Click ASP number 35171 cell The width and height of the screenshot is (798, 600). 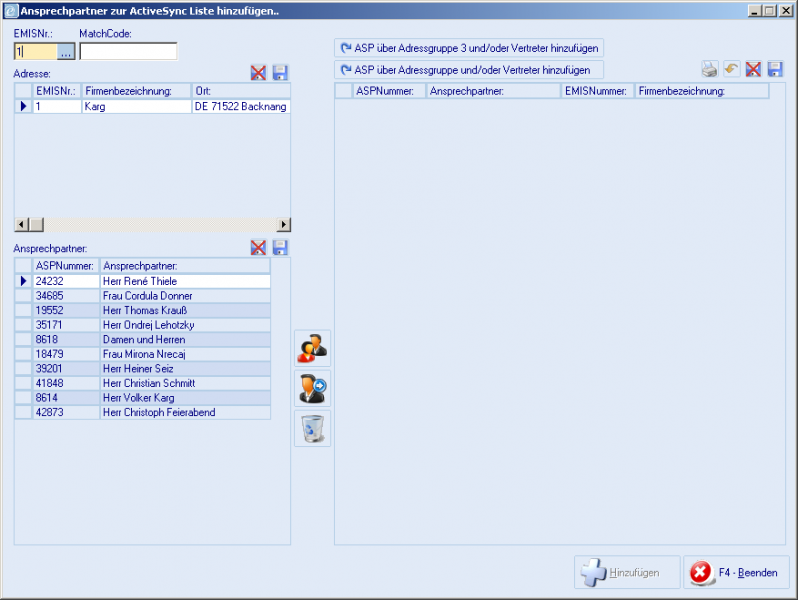[x=66, y=325]
